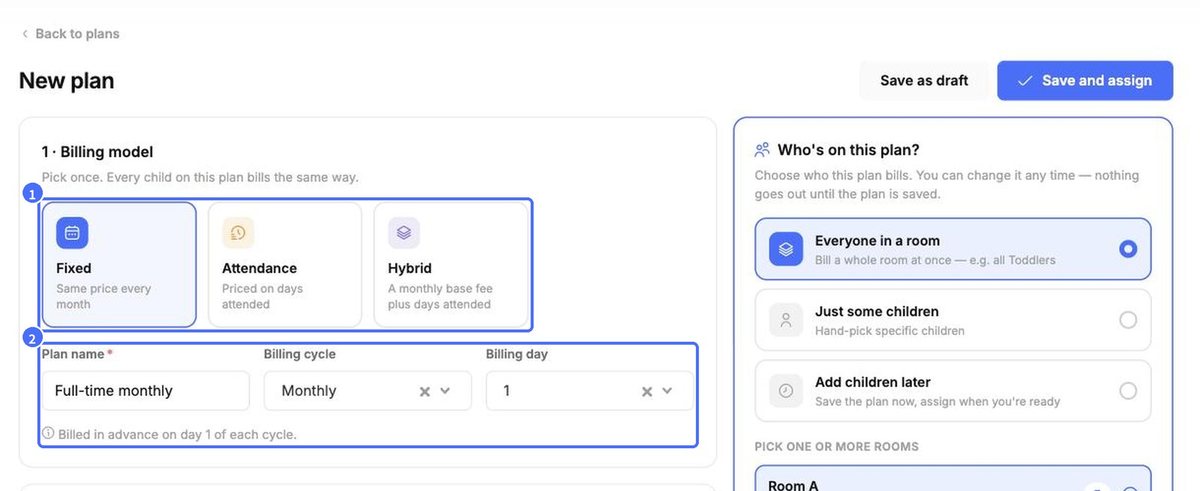Select Add children later radio
This screenshot has height=491, width=1200.
[x=1128, y=391]
